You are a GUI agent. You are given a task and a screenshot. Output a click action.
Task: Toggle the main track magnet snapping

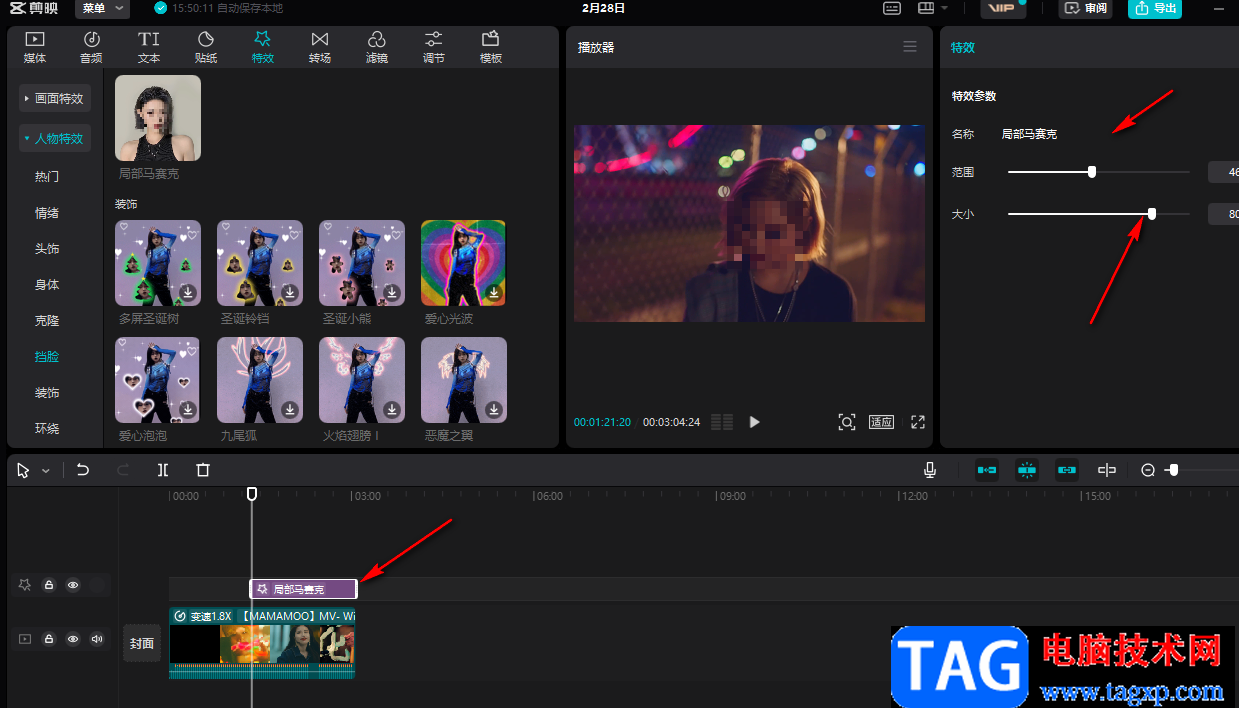987,470
